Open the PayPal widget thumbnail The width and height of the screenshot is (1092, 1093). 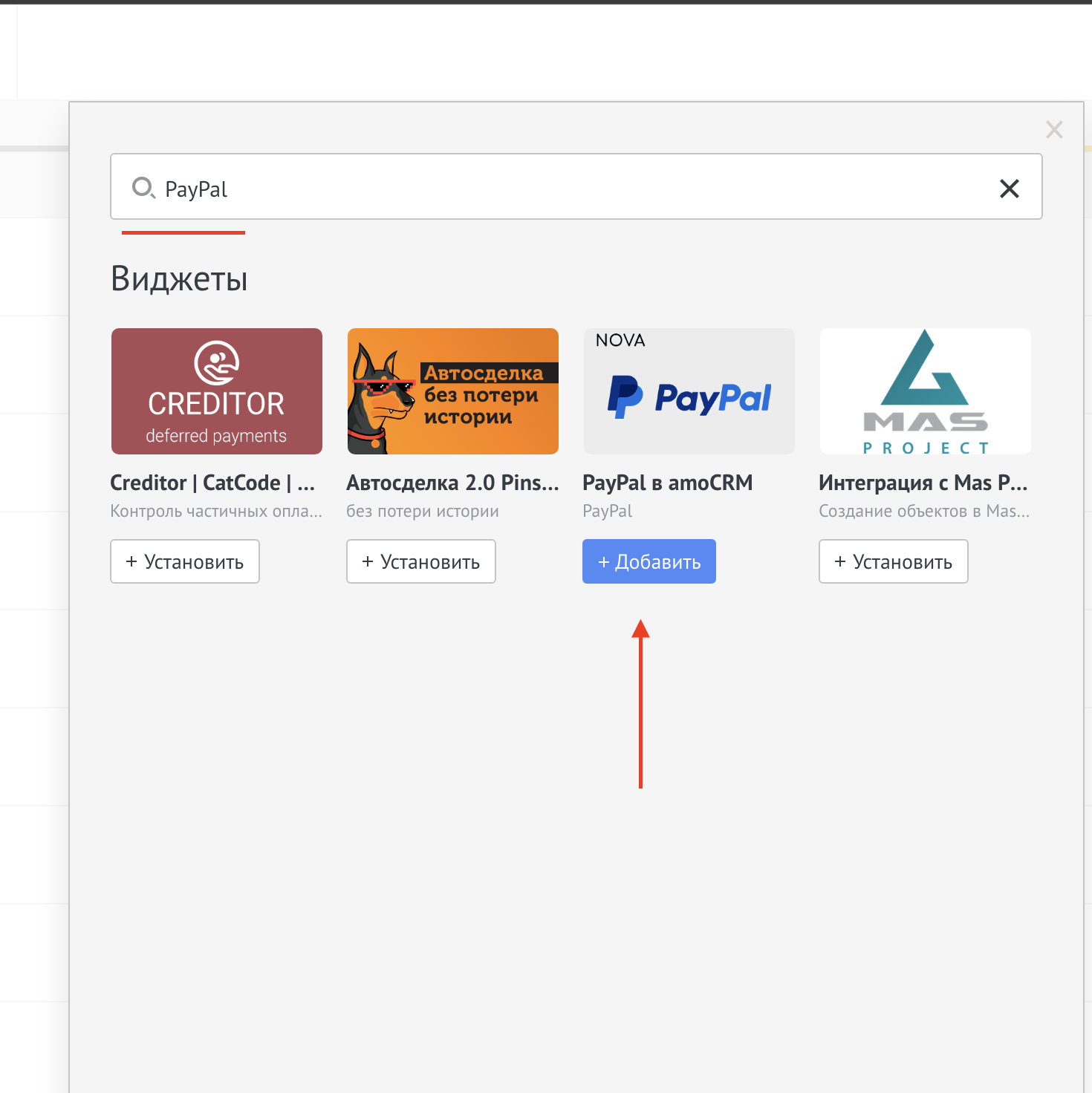689,391
